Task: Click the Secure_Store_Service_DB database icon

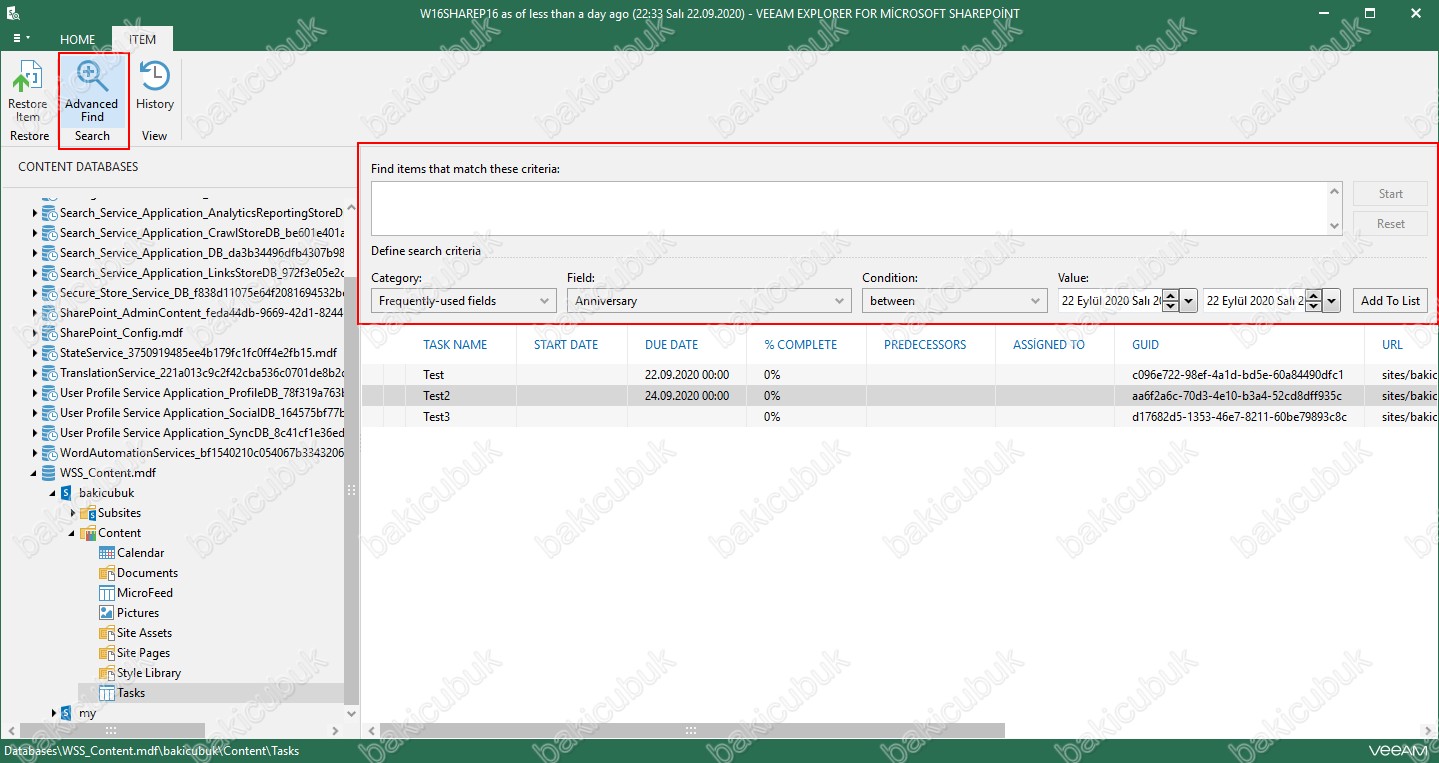Action: pyautogui.click(x=49, y=293)
